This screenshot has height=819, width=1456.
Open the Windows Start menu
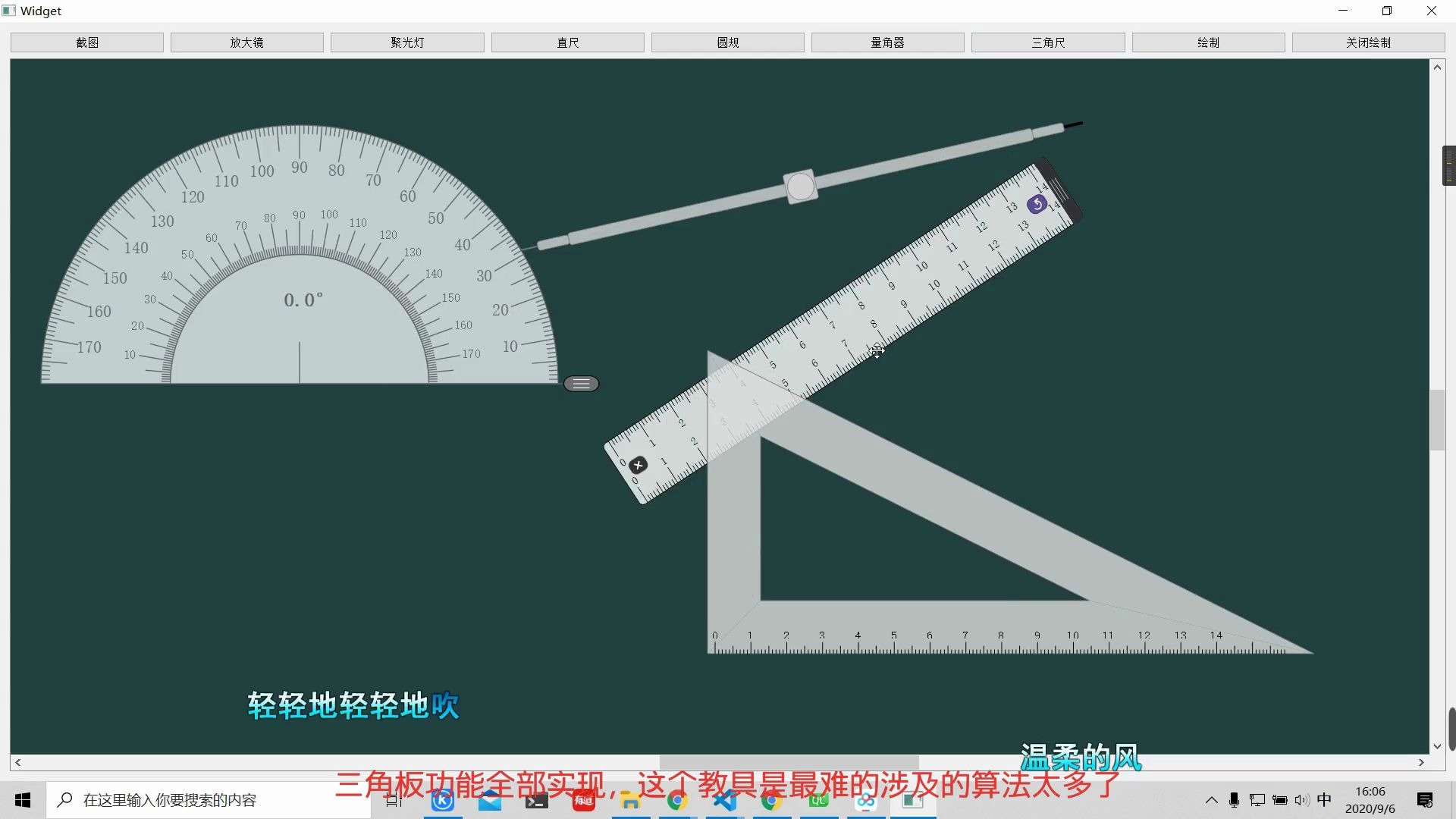22,799
